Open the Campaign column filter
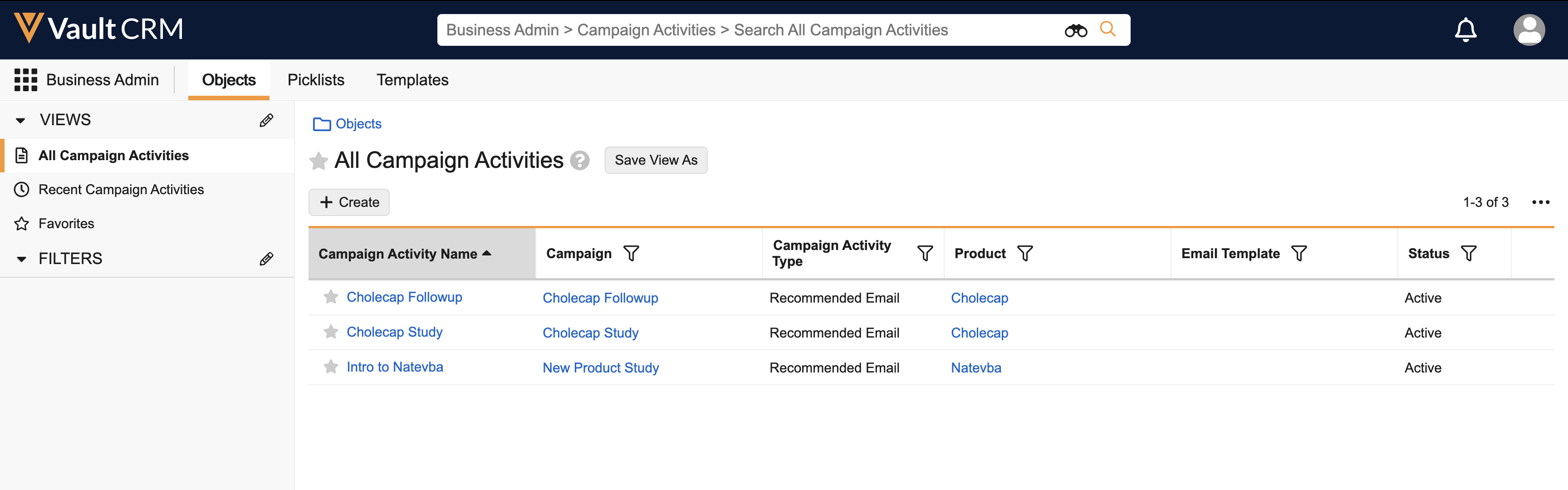Screen dimensions: 1568x490 click(631, 254)
